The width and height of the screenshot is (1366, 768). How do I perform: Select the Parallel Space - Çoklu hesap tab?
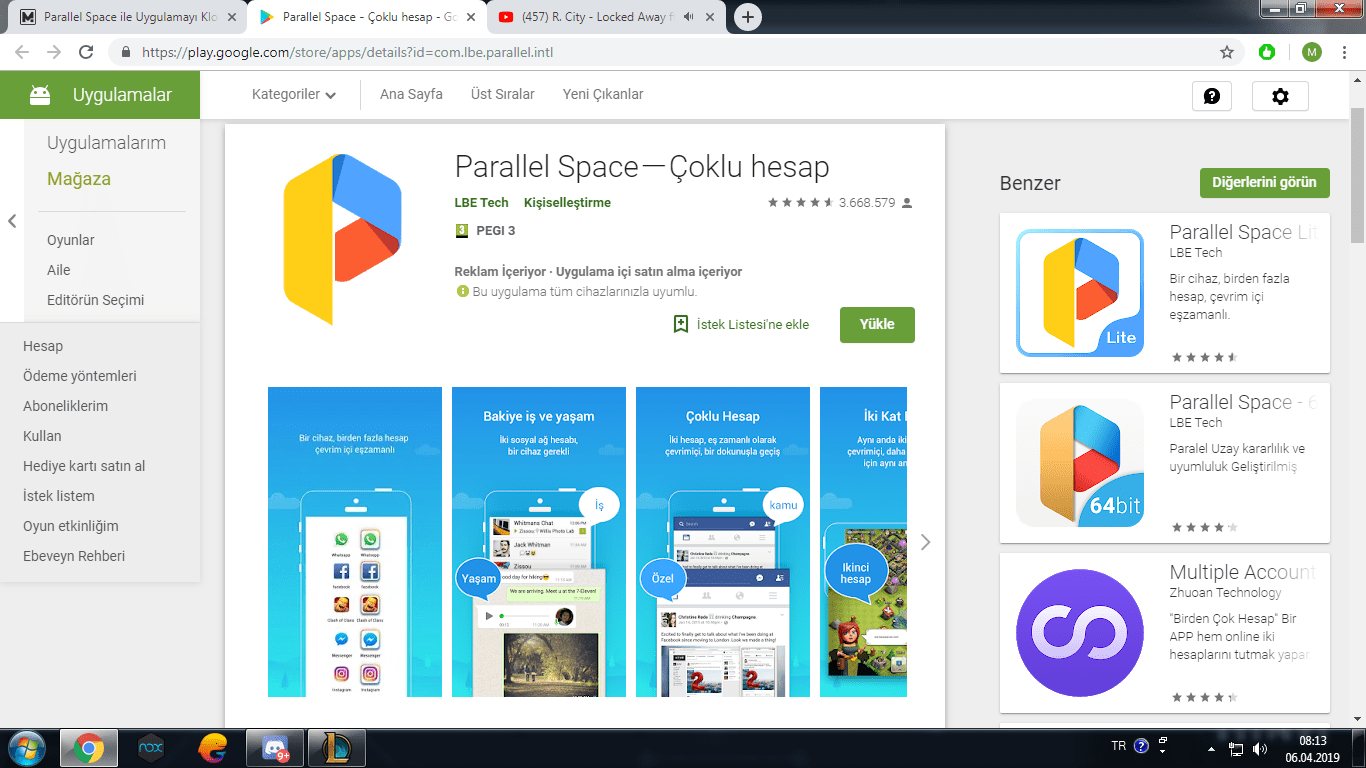pos(368,17)
